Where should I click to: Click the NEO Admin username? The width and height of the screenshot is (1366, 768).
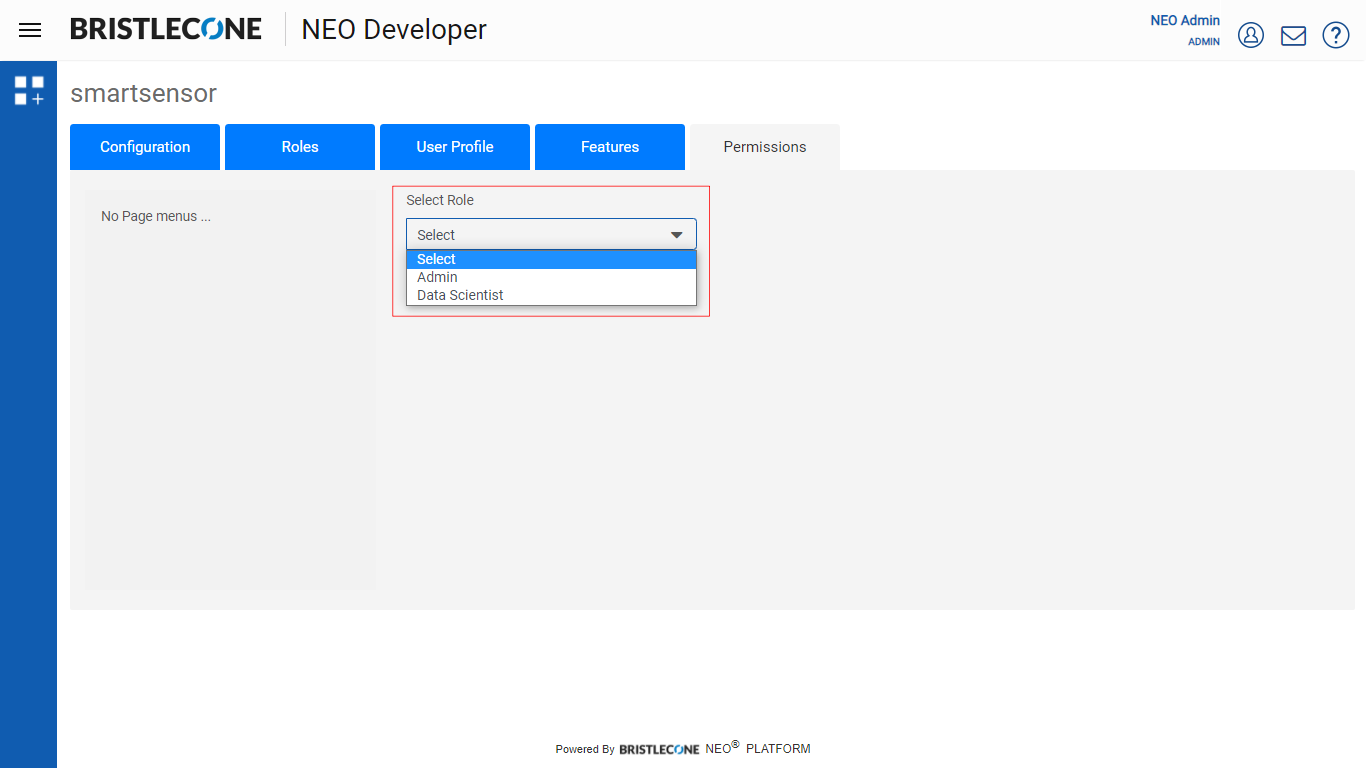[1185, 20]
